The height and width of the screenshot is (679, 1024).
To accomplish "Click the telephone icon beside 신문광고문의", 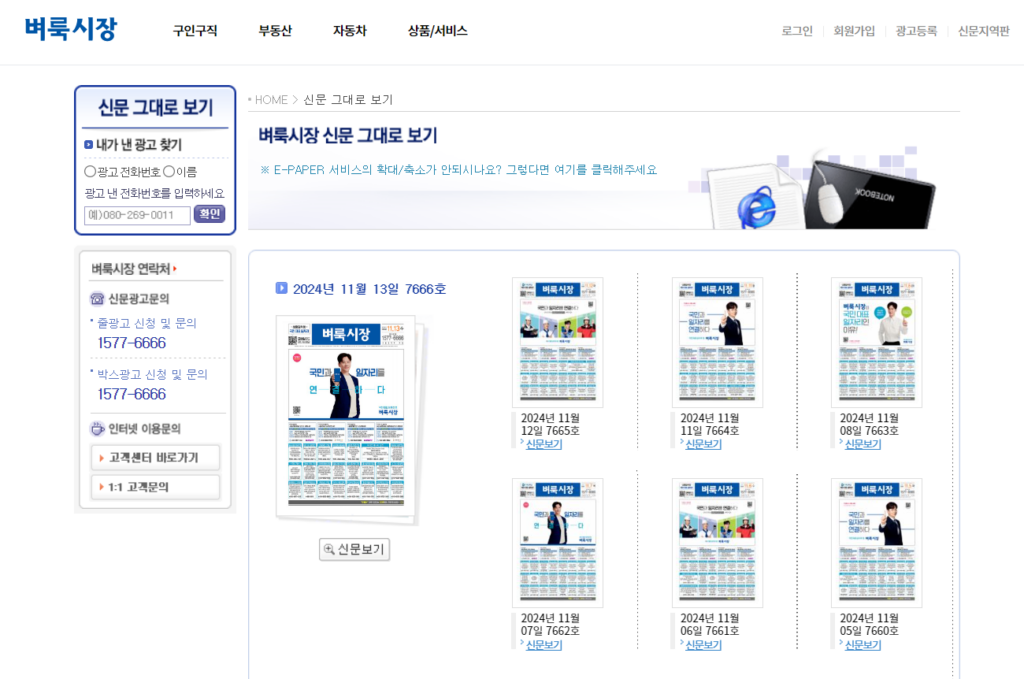I will (x=97, y=298).
